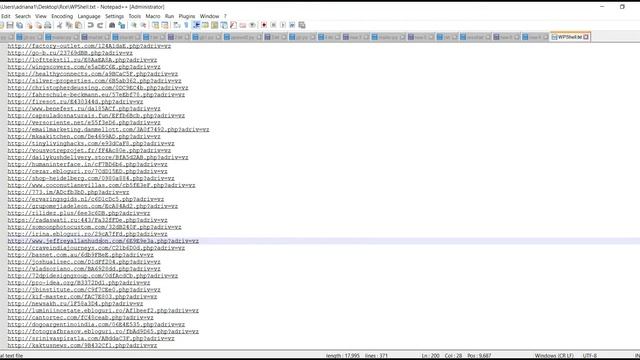Click the Stop Recording macro icon
Image resolution: width=640 pixels, height=360 pixels.
[273, 25]
